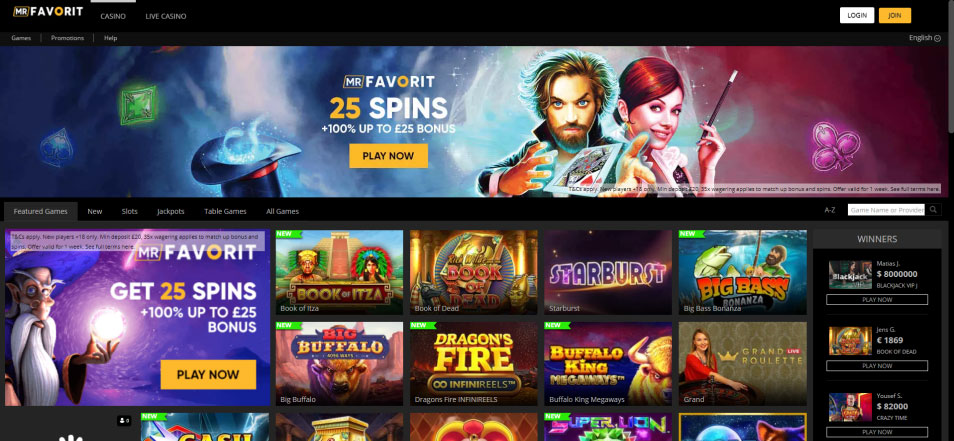
Task: Open the Live Casino menu item
Action: (x=165, y=16)
